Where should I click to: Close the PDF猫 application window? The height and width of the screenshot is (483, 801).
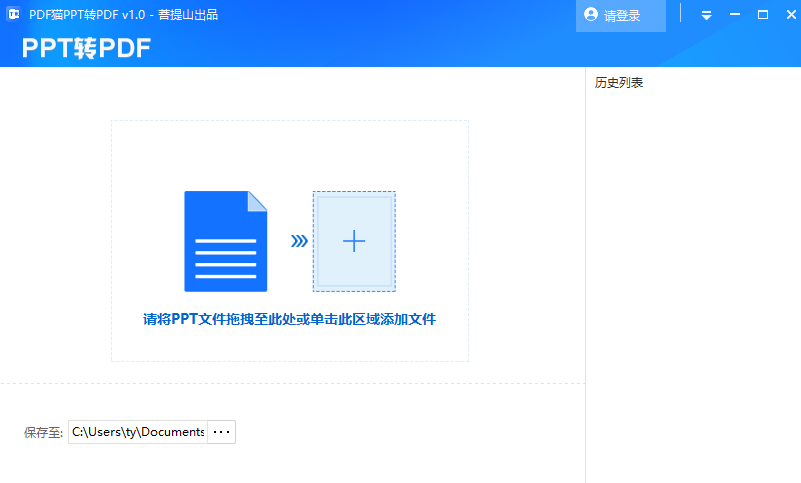[x=791, y=15]
